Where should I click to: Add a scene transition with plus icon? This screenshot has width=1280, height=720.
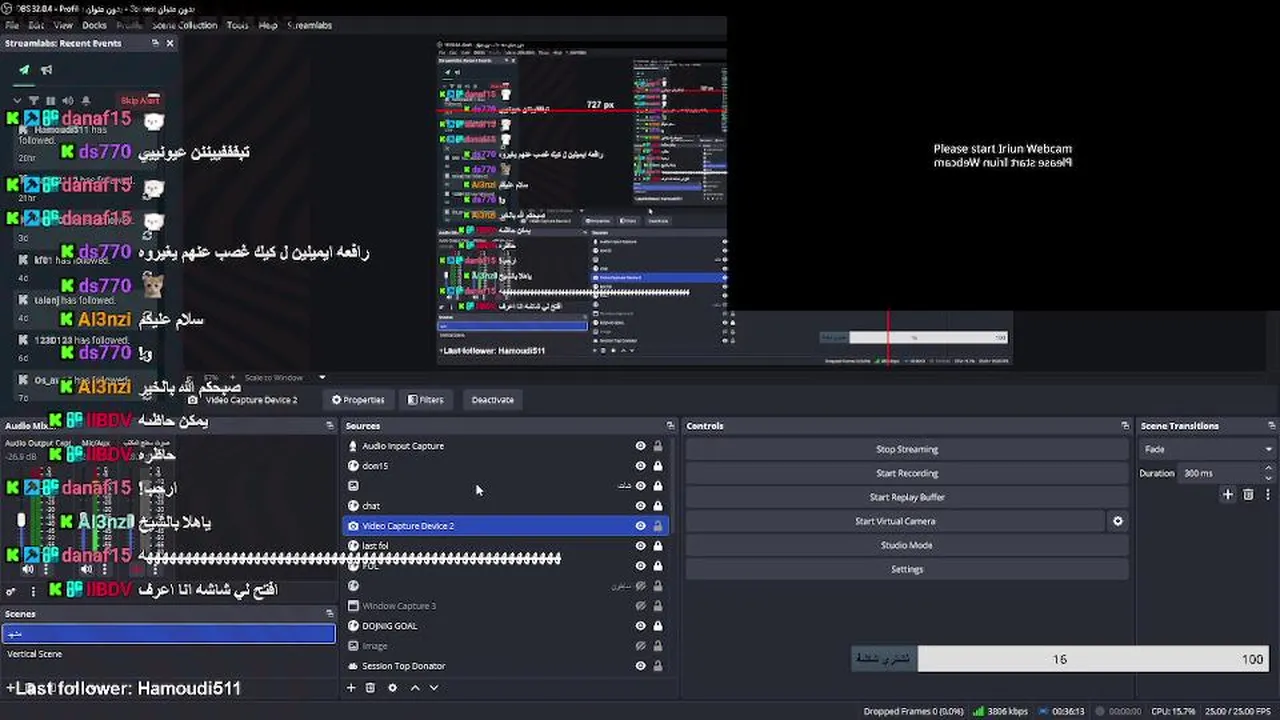click(1228, 494)
